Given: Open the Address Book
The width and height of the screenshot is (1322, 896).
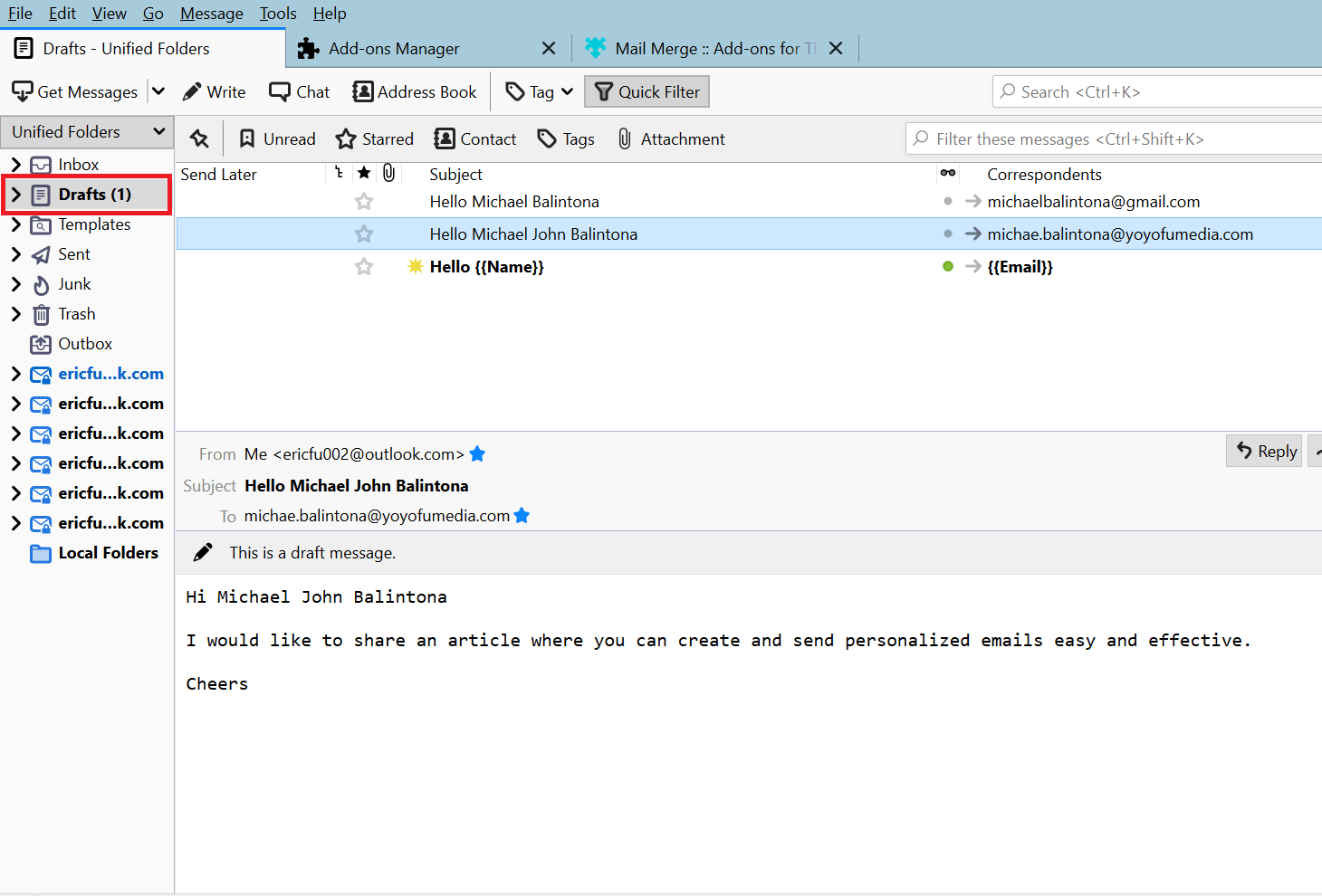Looking at the screenshot, I should [x=414, y=91].
